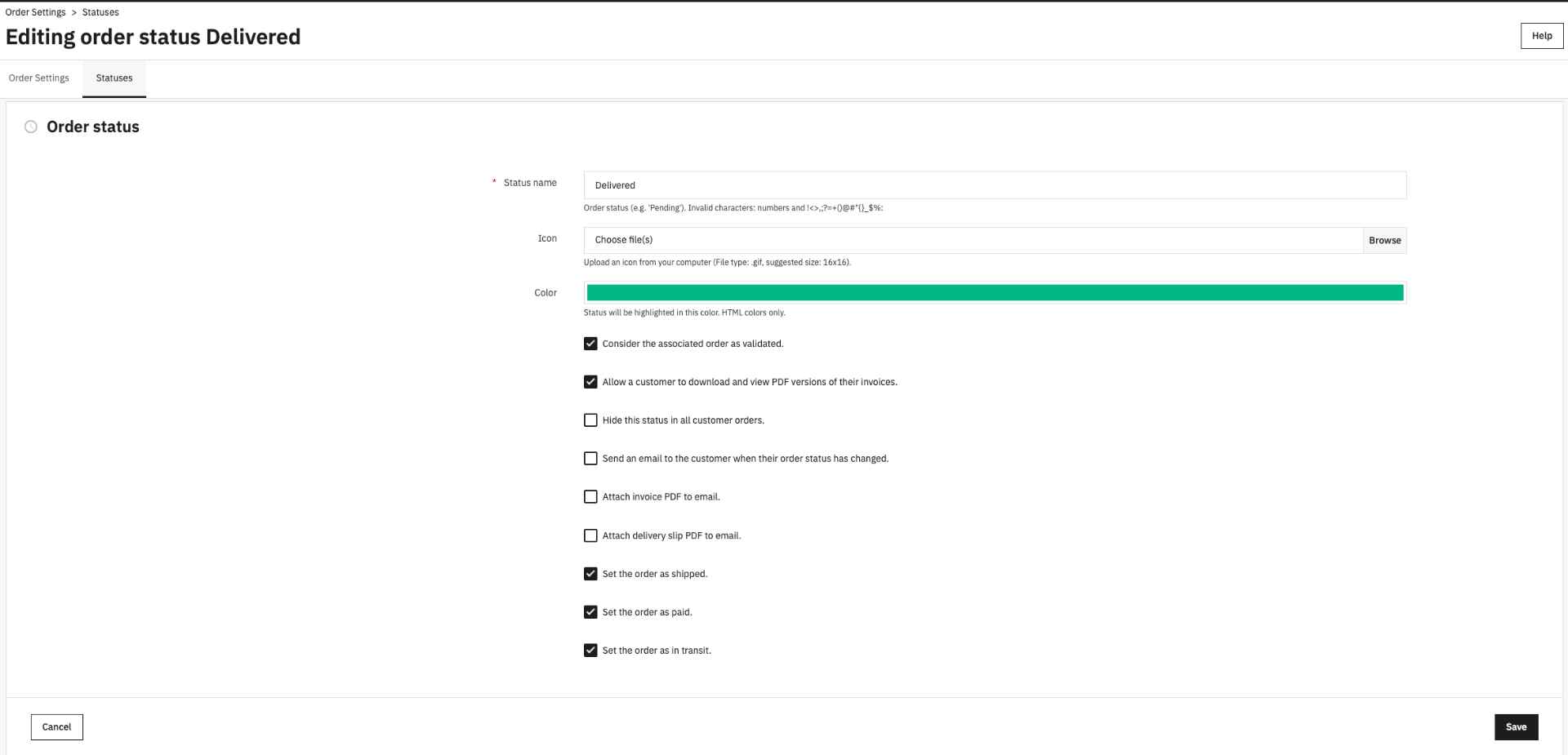Uncheck Set the order as in transit
This screenshot has height=755, width=1568.
point(590,651)
